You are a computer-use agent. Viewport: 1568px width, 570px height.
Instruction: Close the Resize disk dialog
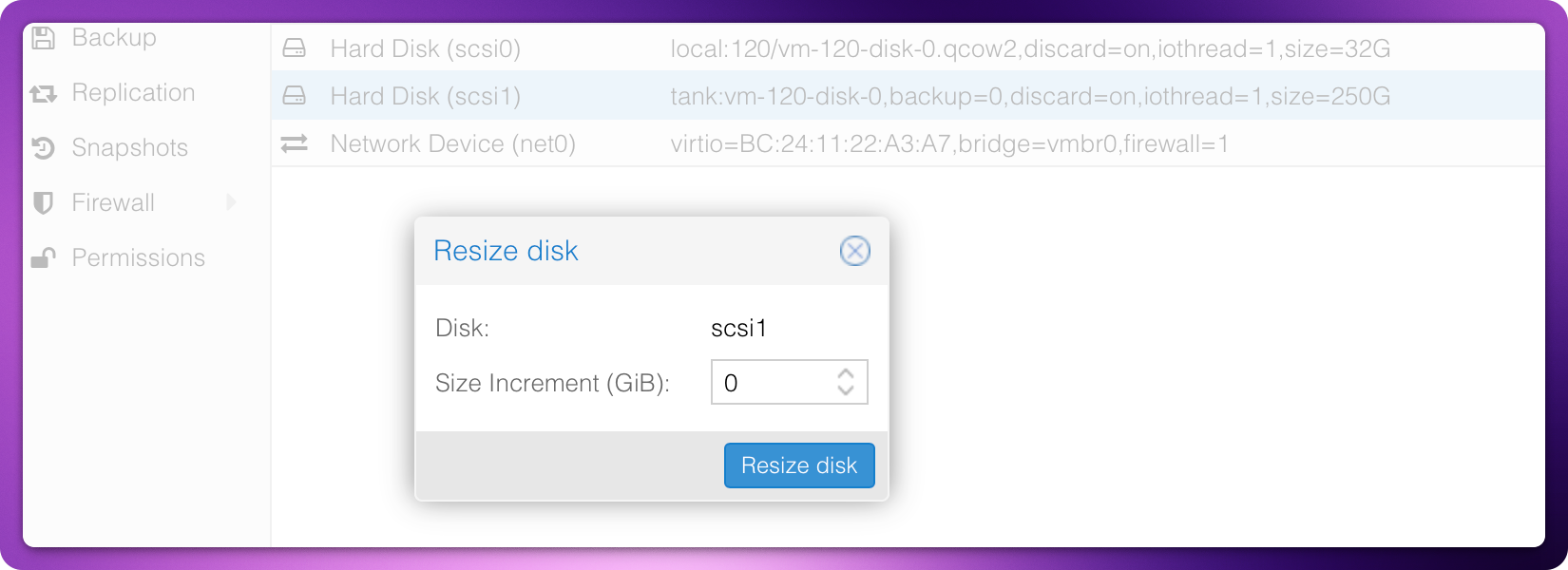click(x=854, y=251)
